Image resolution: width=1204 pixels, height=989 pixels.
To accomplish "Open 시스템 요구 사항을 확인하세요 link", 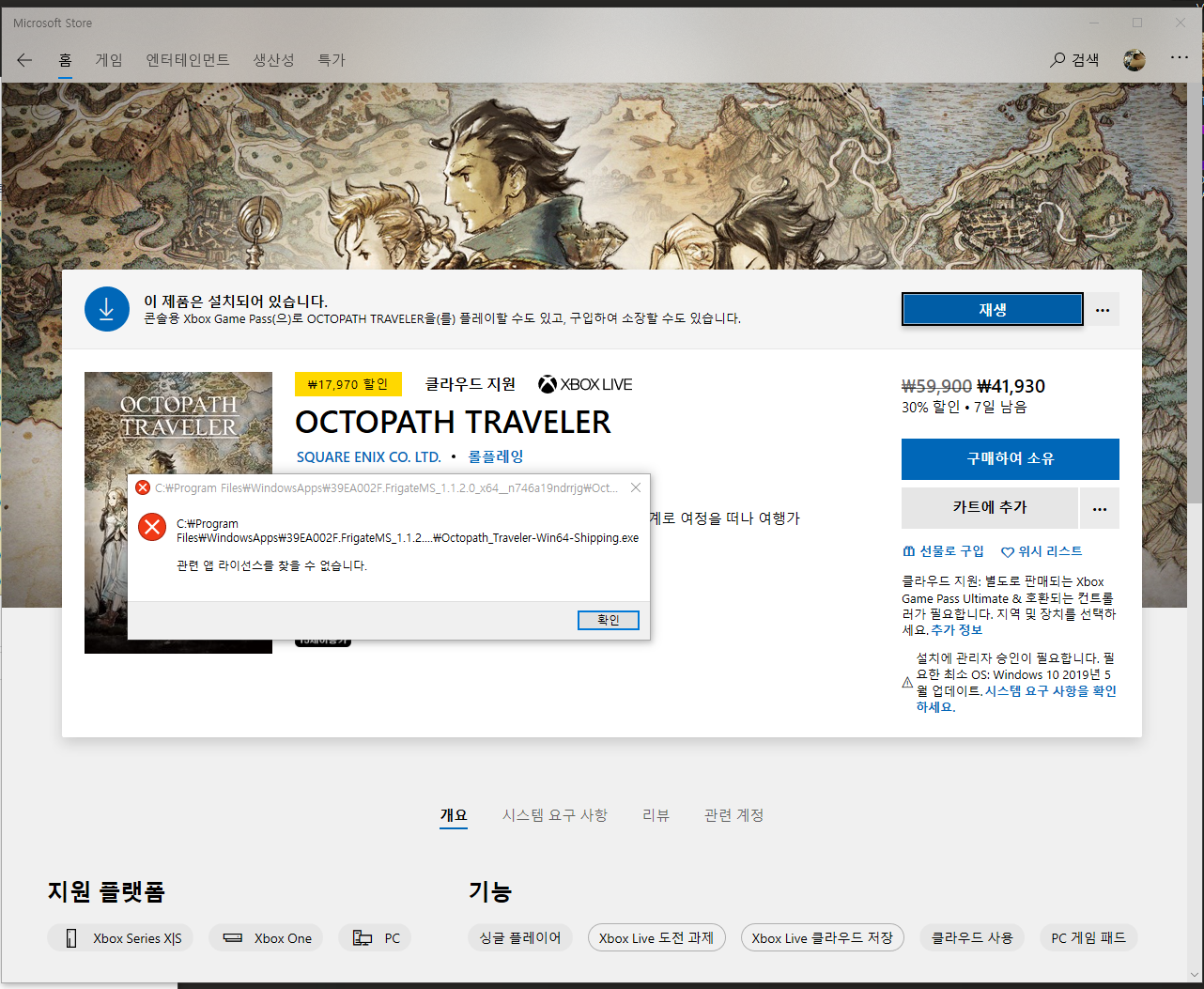I will click(1016, 699).
